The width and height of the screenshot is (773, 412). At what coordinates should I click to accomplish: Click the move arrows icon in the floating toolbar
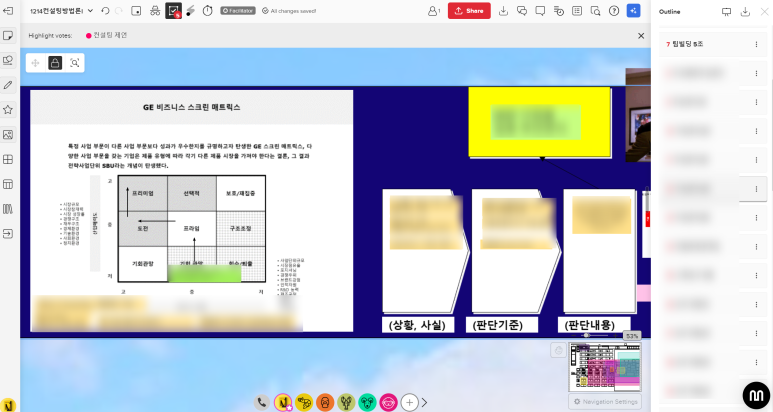(35, 63)
